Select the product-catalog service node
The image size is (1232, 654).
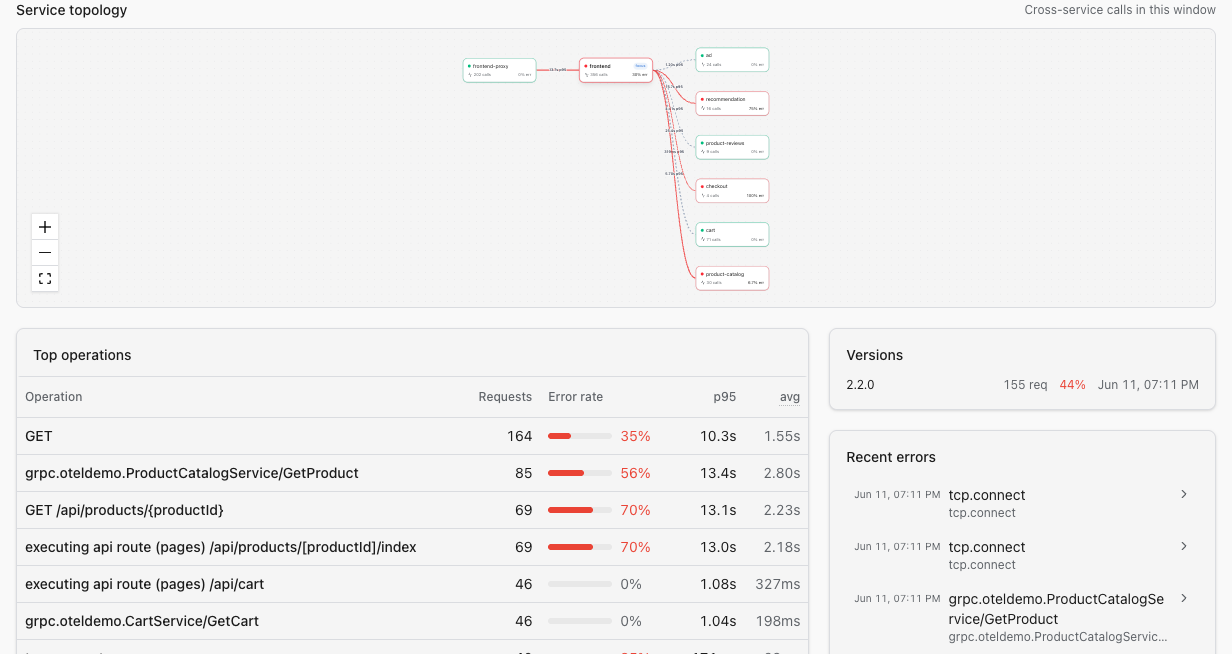pyautogui.click(x=732, y=278)
